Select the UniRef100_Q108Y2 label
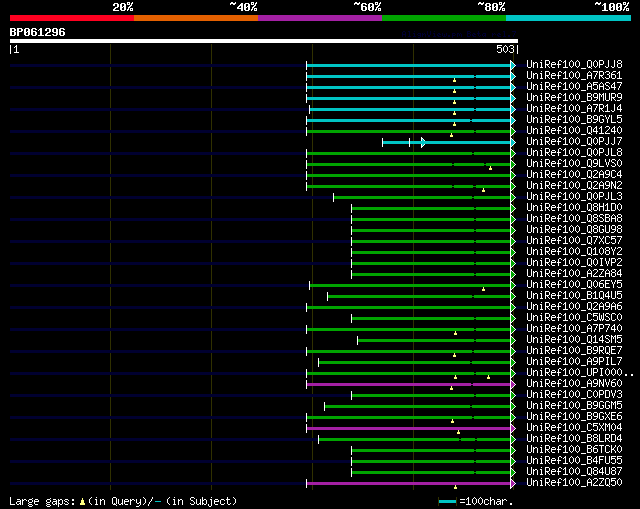 (x=574, y=251)
